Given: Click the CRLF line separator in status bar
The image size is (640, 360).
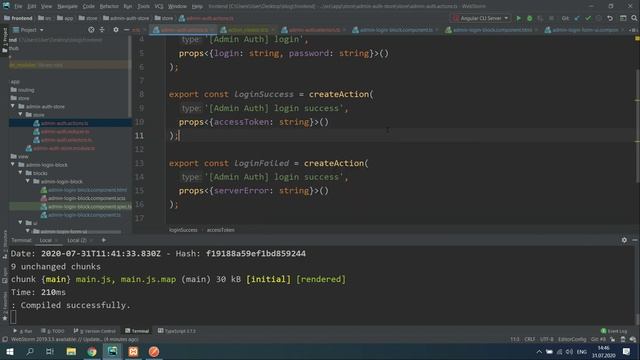Looking at the screenshot, I should pyautogui.click(x=529, y=340).
